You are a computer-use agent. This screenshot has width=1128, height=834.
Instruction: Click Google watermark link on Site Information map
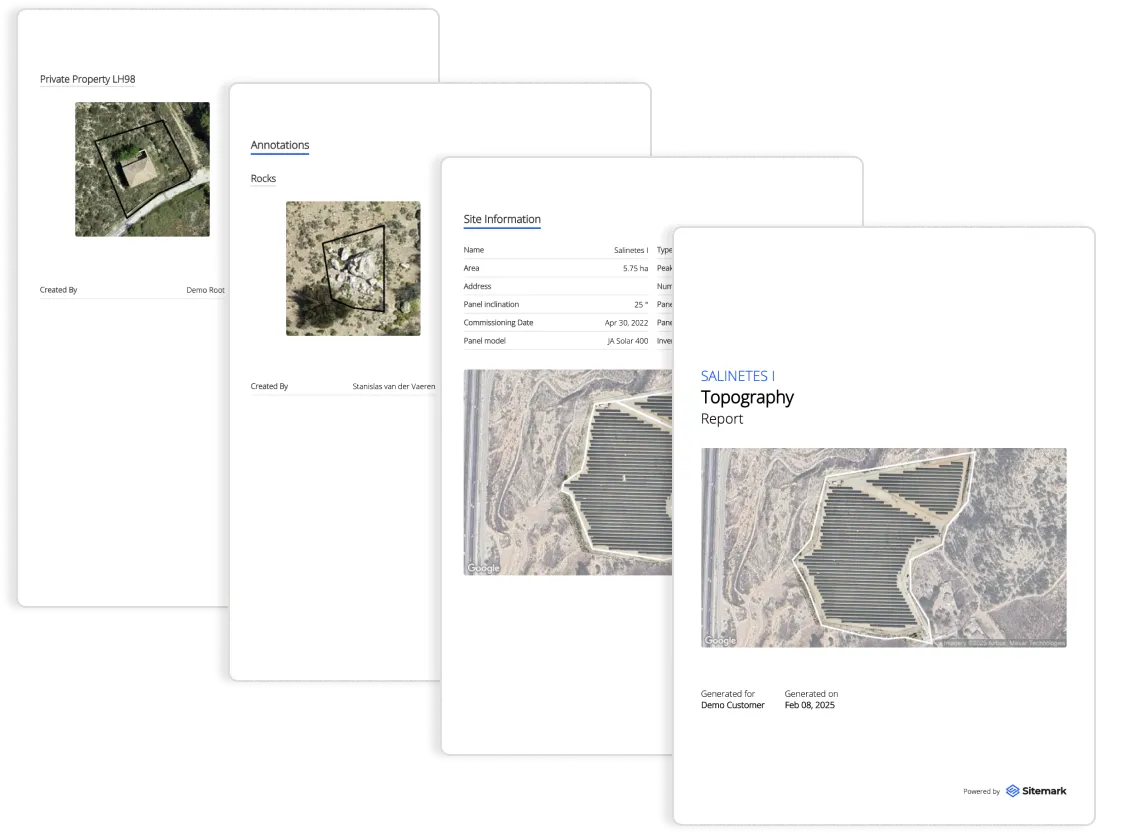point(483,568)
